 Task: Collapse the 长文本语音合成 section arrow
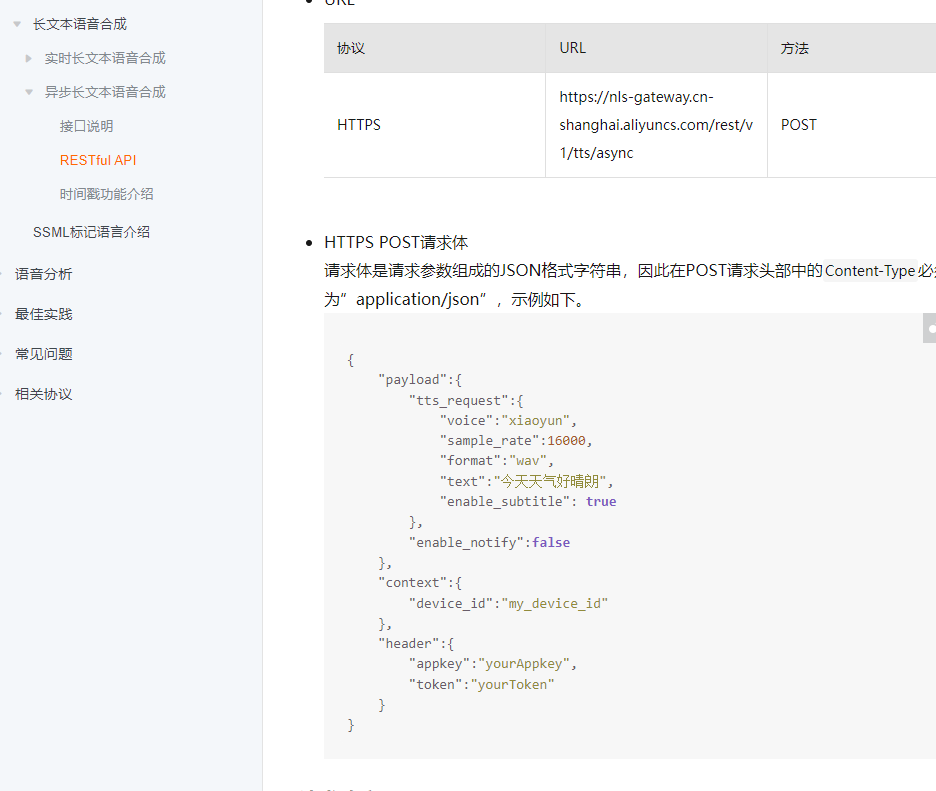tap(17, 24)
